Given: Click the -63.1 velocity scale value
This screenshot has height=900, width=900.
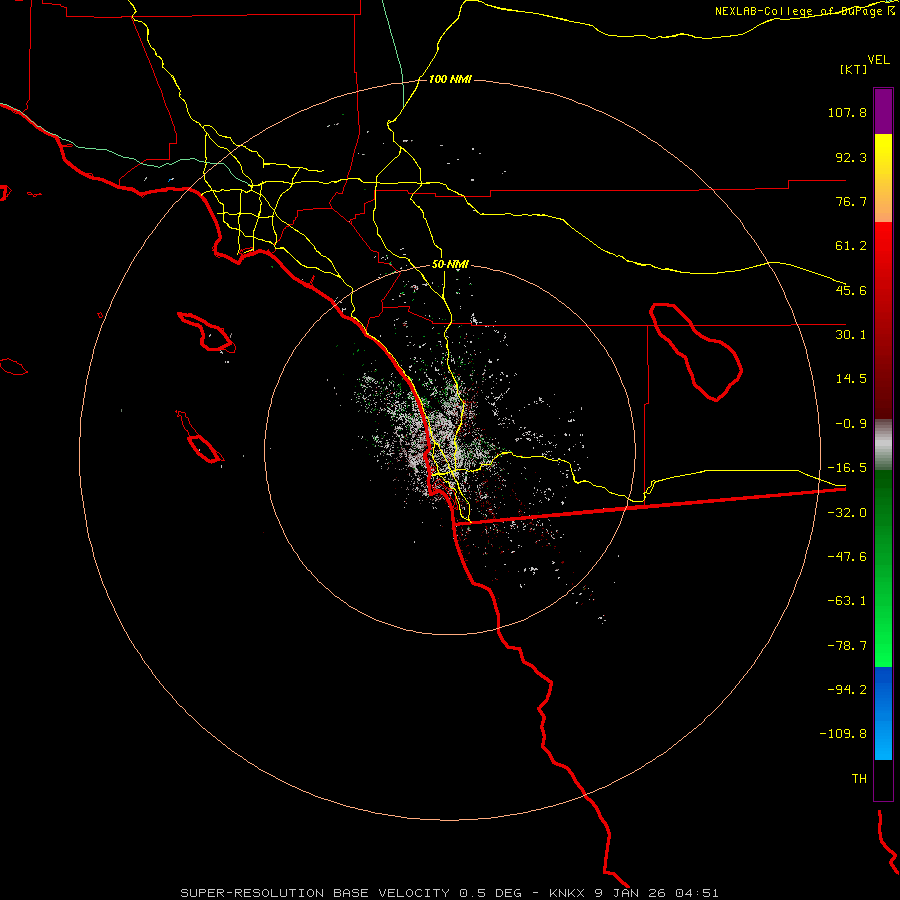Looking at the screenshot, I should pos(847,601).
